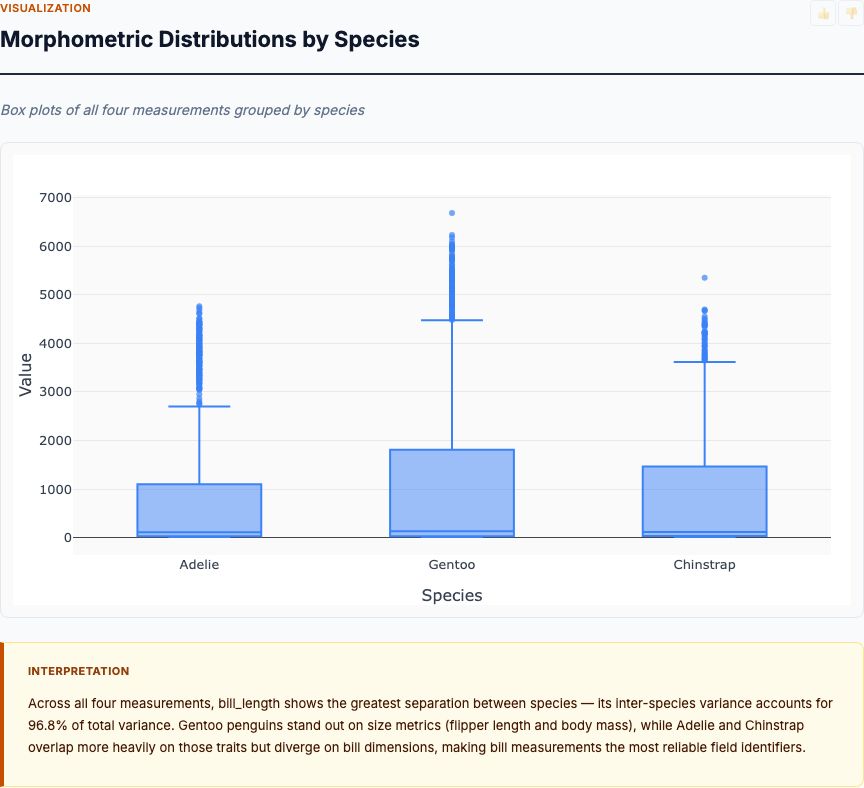Viewport: 864px width, 788px height.
Task: Click the highest Adelie outlier dot
Action: tap(199, 304)
